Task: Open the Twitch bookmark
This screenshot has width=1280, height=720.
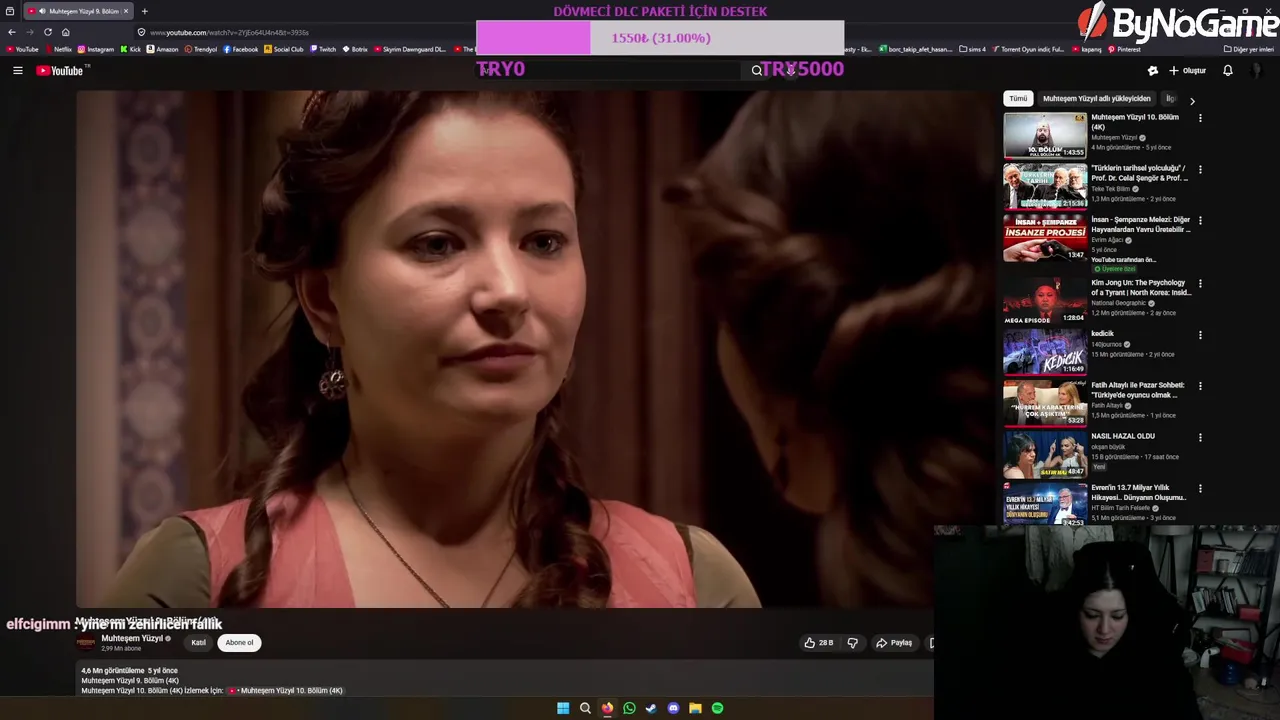Action: tap(323, 49)
